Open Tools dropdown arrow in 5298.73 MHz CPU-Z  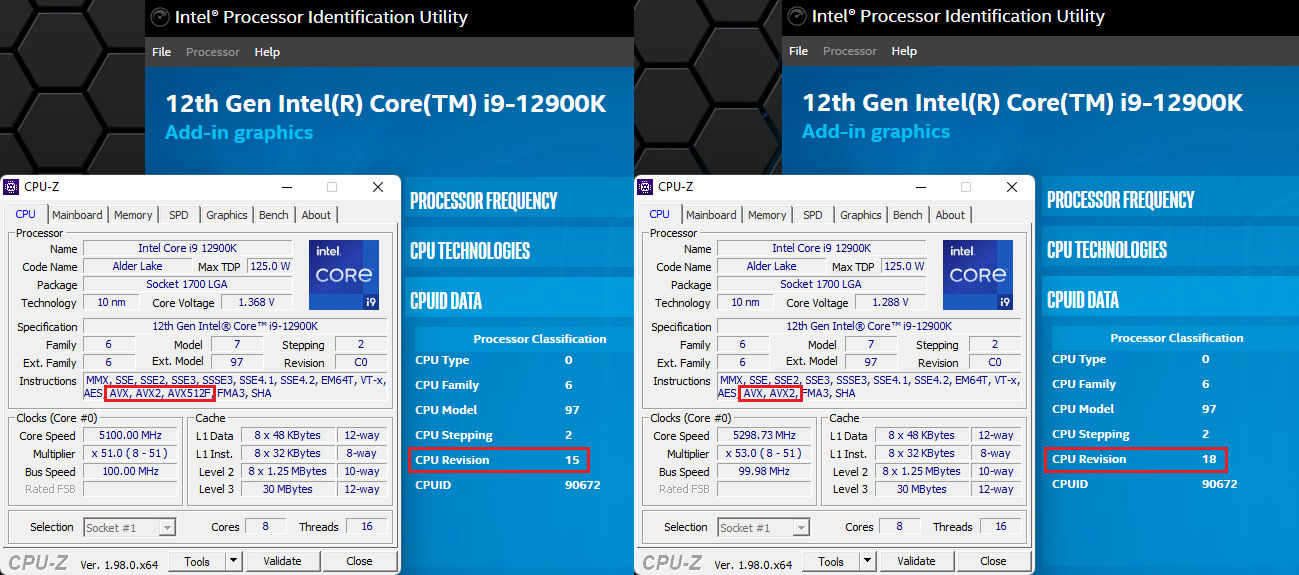click(x=867, y=561)
